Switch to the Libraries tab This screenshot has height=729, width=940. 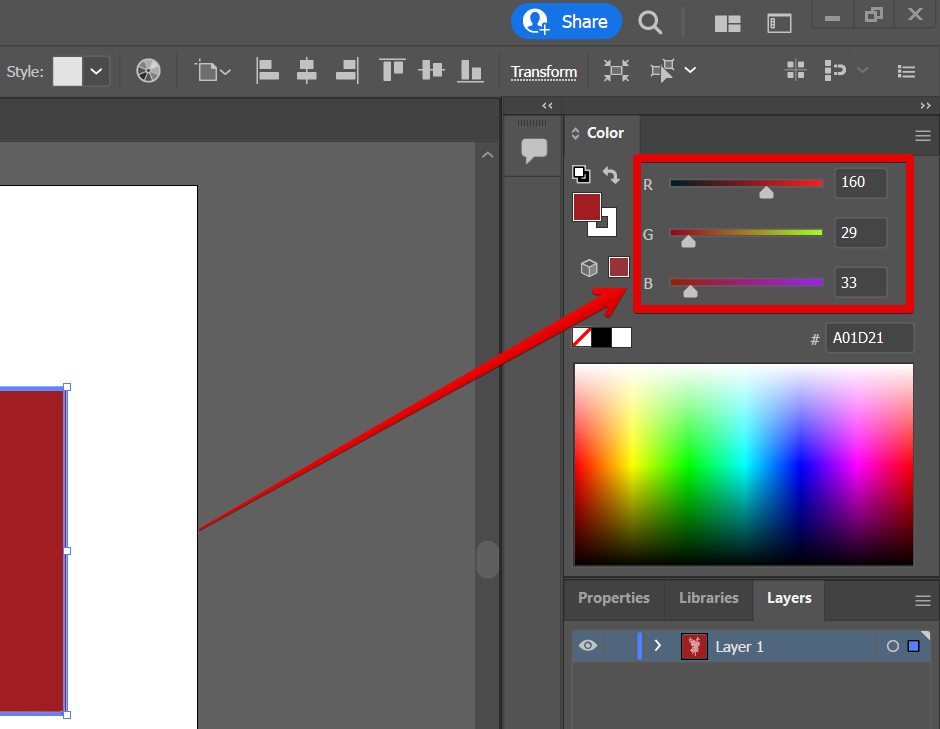click(x=708, y=598)
